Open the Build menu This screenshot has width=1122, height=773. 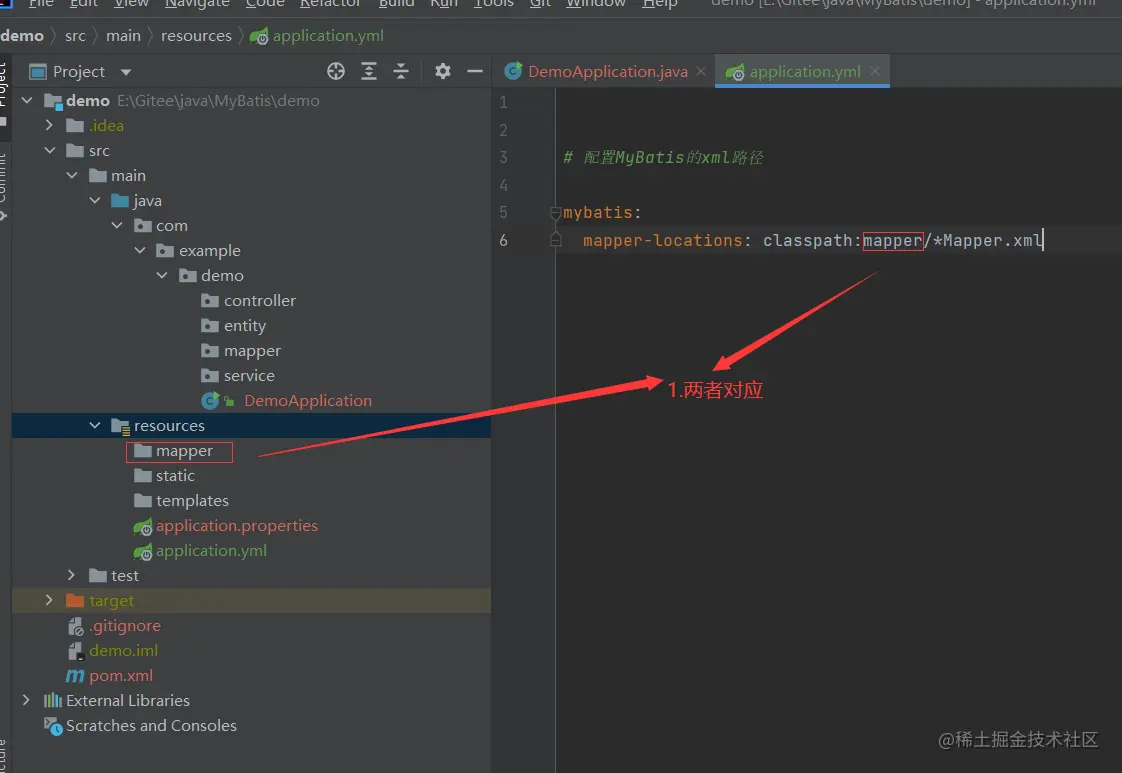point(396,4)
